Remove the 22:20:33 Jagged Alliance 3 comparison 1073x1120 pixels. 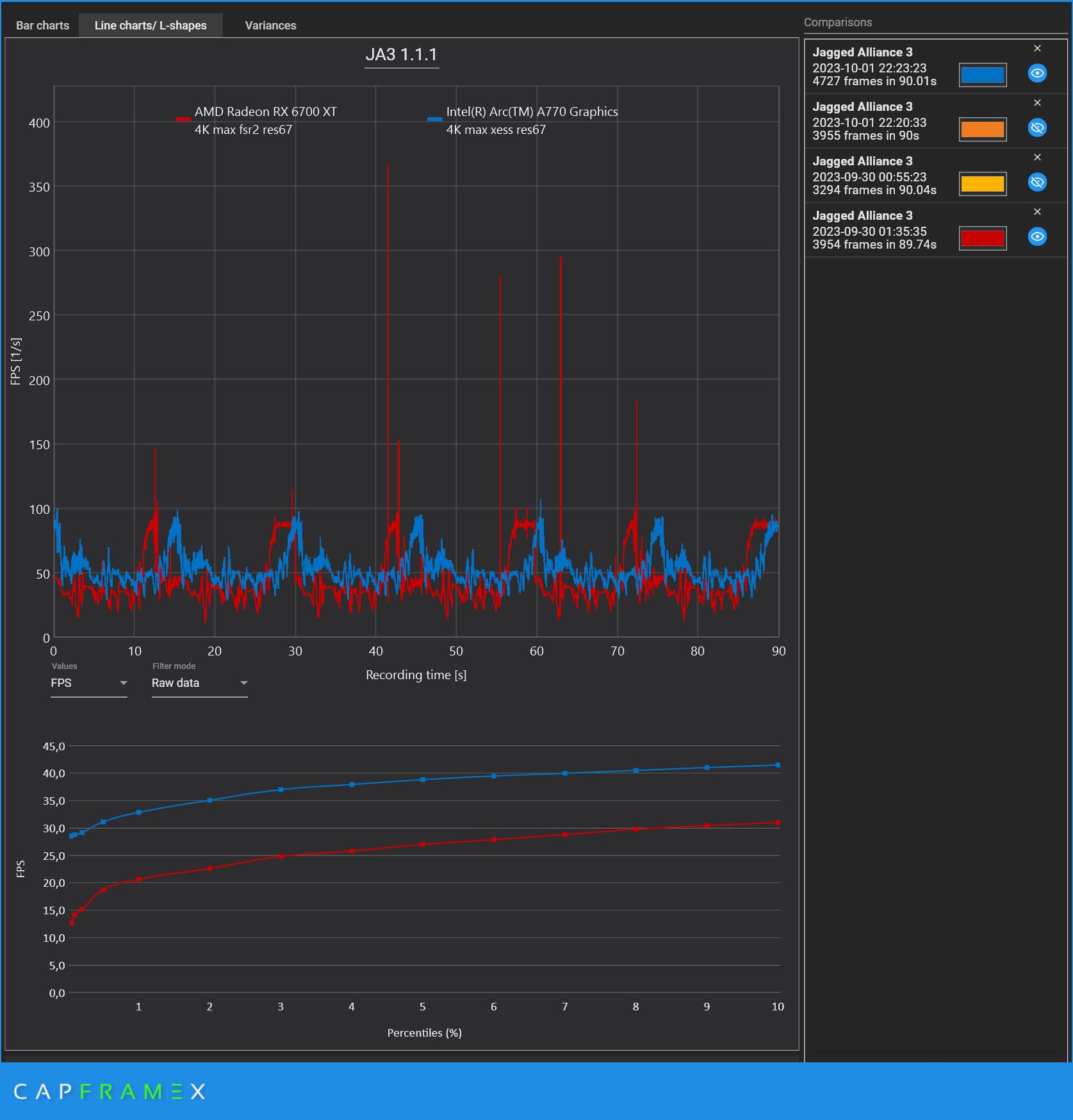pyautogui.click(x=1037, y=103)
